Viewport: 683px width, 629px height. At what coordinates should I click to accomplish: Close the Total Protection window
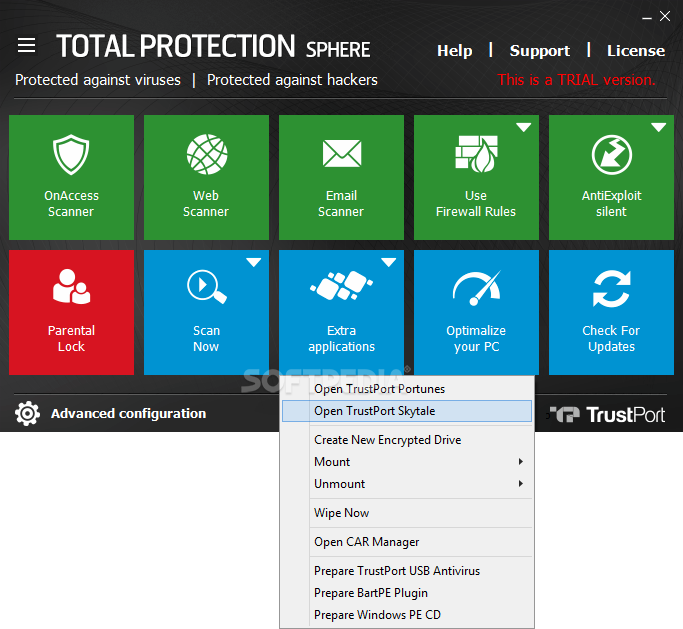point(665,17)
